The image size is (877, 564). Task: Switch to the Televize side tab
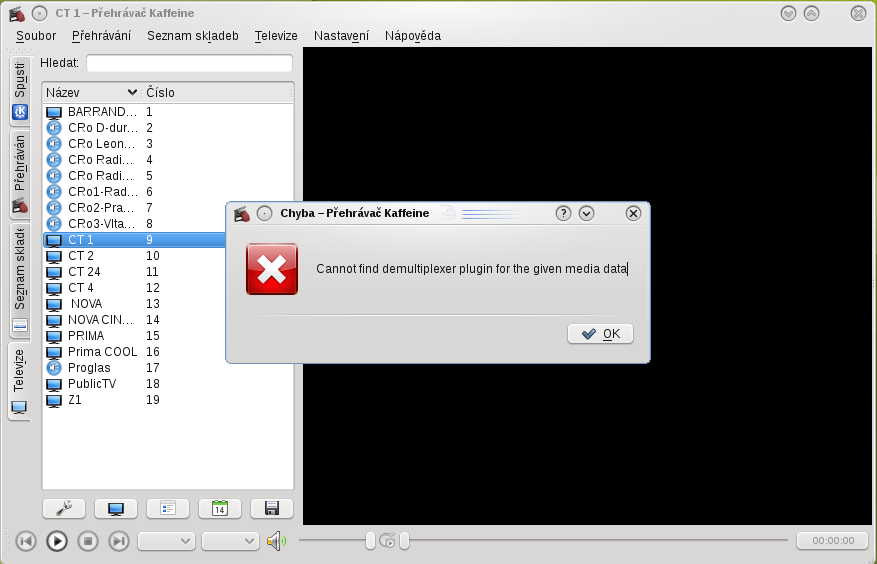[19, 380]
